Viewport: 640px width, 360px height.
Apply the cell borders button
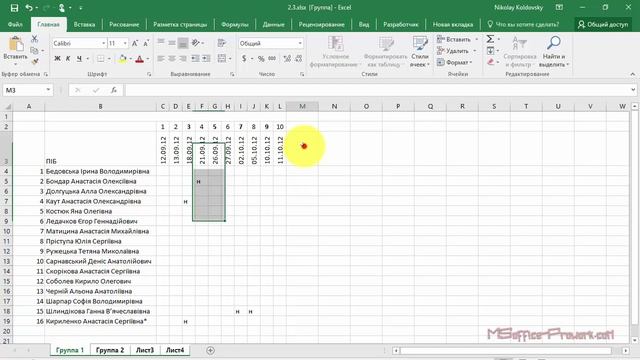pos(100,59)
